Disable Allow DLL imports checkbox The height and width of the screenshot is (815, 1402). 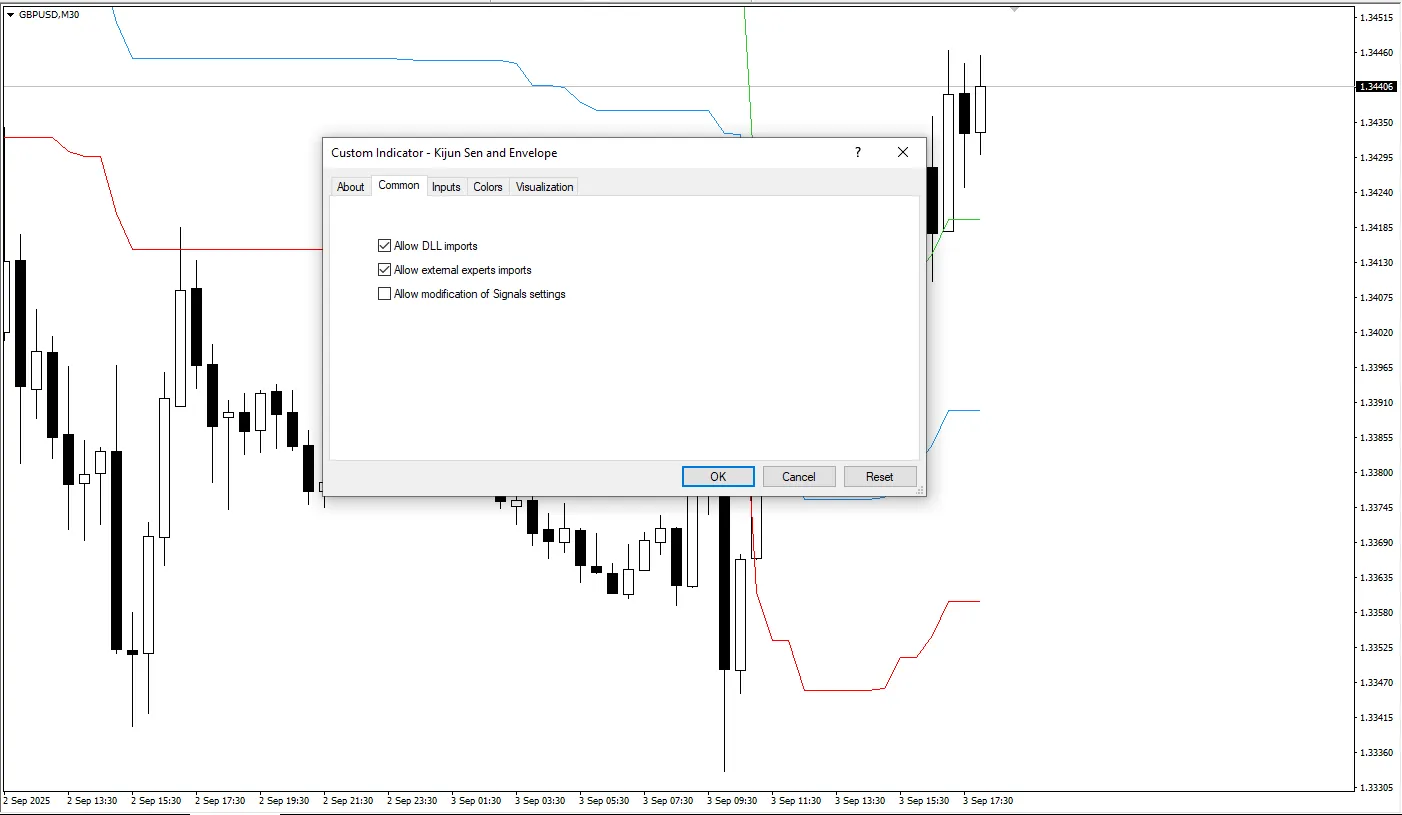pos(385,246)
